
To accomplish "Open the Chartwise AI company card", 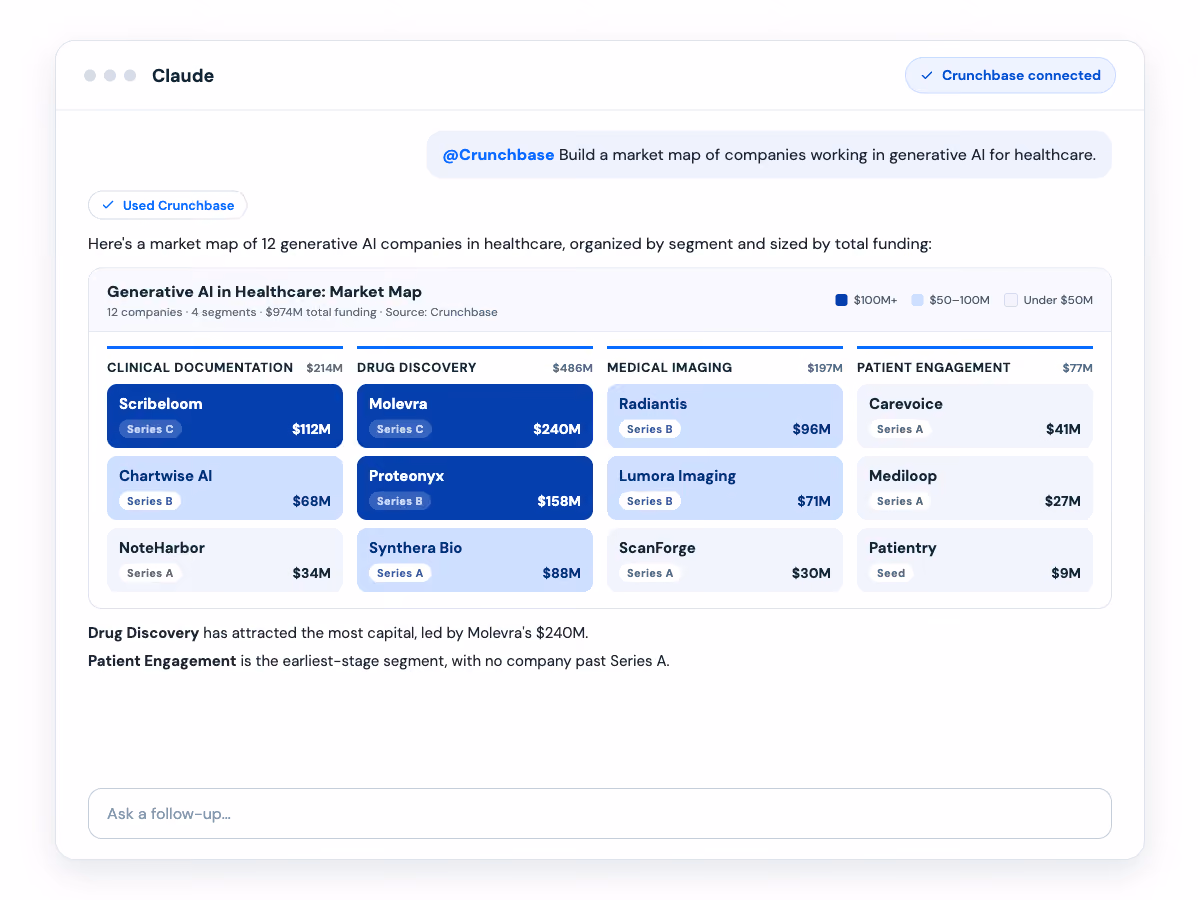I will tap(225, 488).
